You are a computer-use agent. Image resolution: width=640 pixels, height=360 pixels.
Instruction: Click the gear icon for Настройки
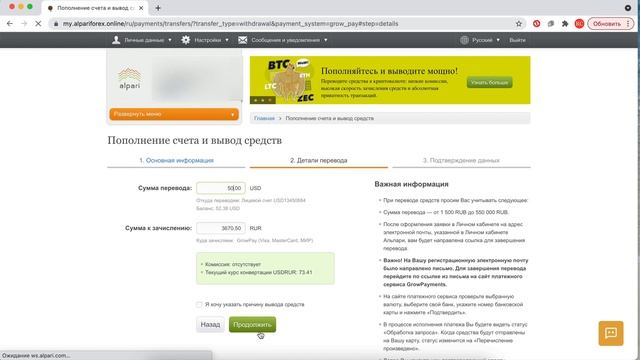click(186, 40)
